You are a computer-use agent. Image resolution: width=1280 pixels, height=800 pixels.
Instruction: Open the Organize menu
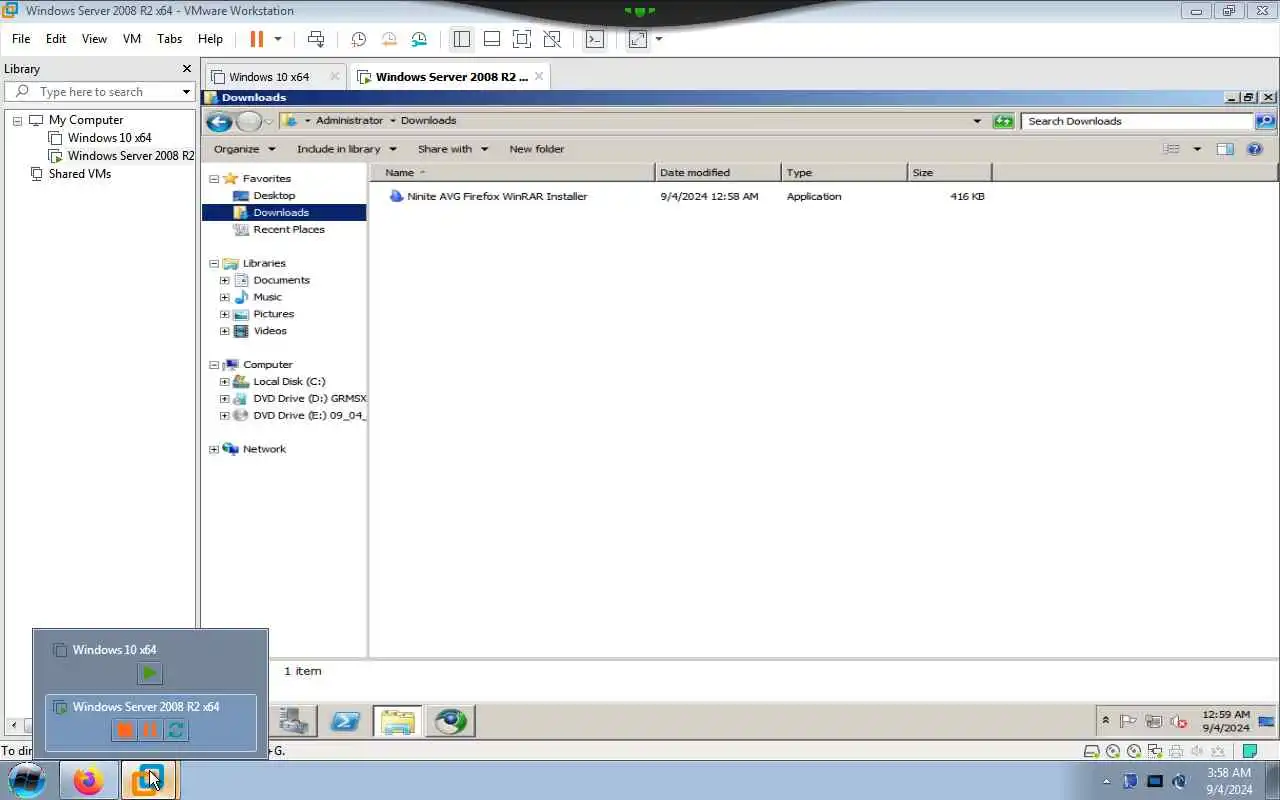tap(244, 149)
